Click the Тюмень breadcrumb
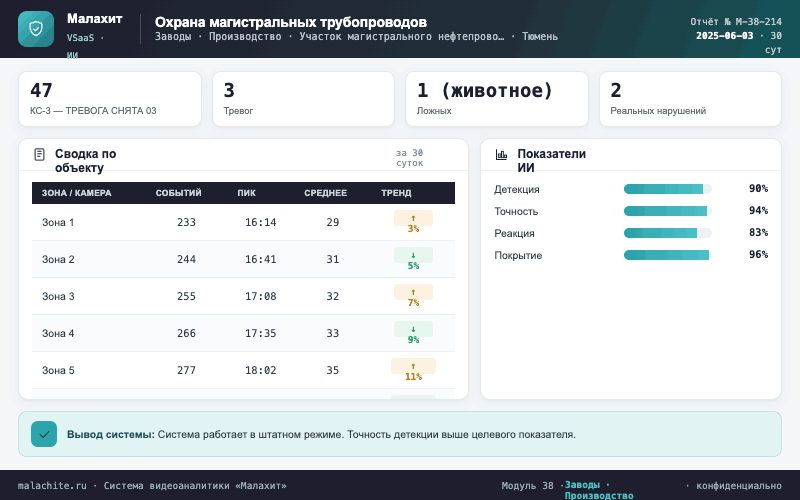800x500 pixels. point(540,37)
